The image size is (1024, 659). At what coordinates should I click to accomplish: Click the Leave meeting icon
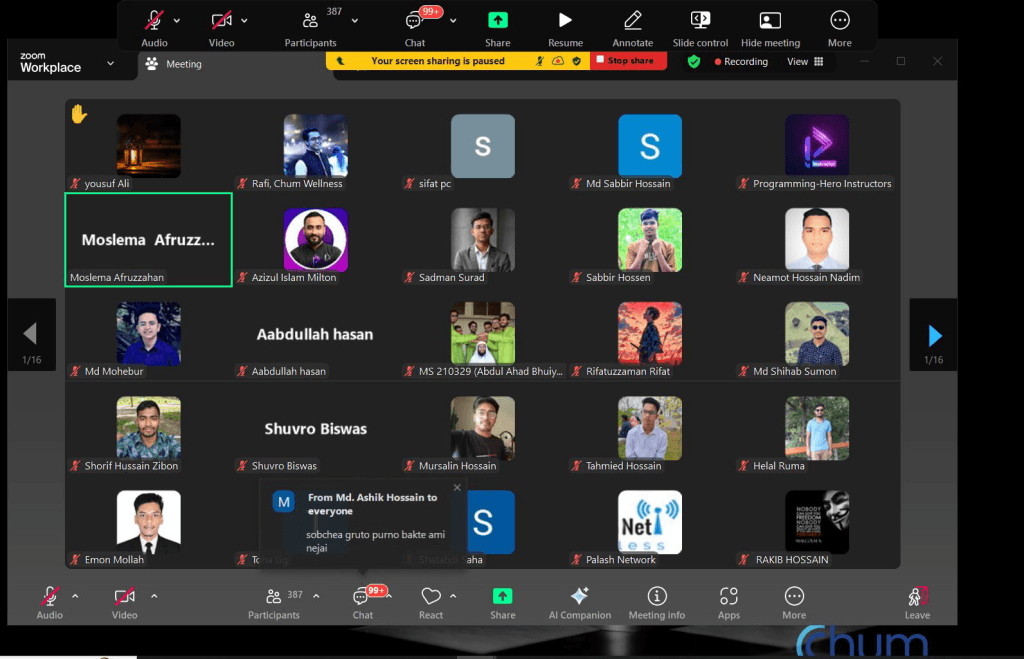[917, 596]
